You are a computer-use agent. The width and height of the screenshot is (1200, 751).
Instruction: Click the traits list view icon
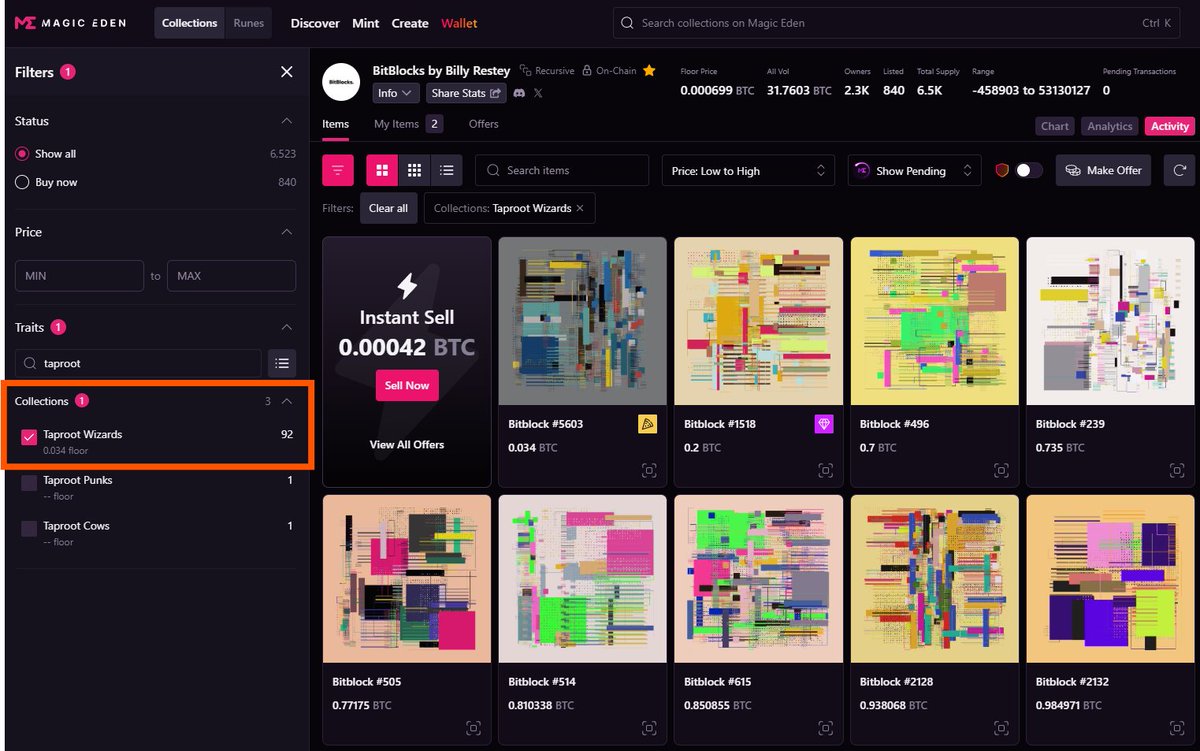[x=282, y=363]
